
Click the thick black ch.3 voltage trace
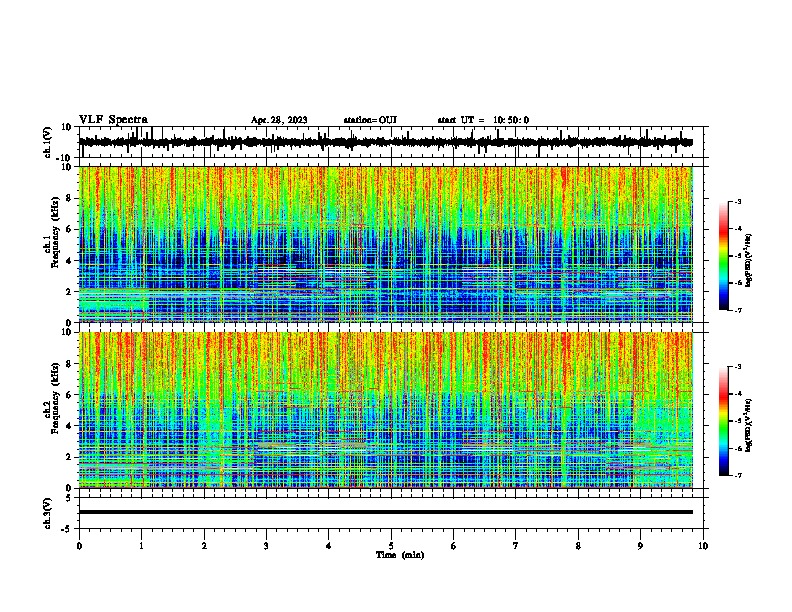[x=386, y=512]
